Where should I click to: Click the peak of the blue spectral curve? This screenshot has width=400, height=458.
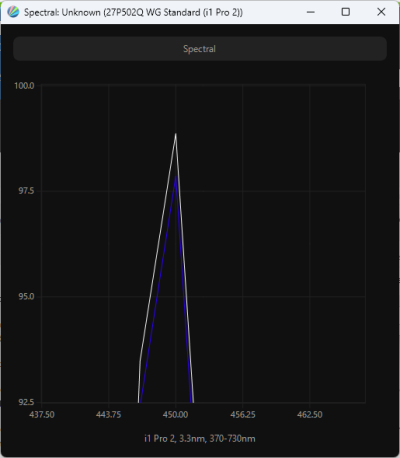(176, 176)
